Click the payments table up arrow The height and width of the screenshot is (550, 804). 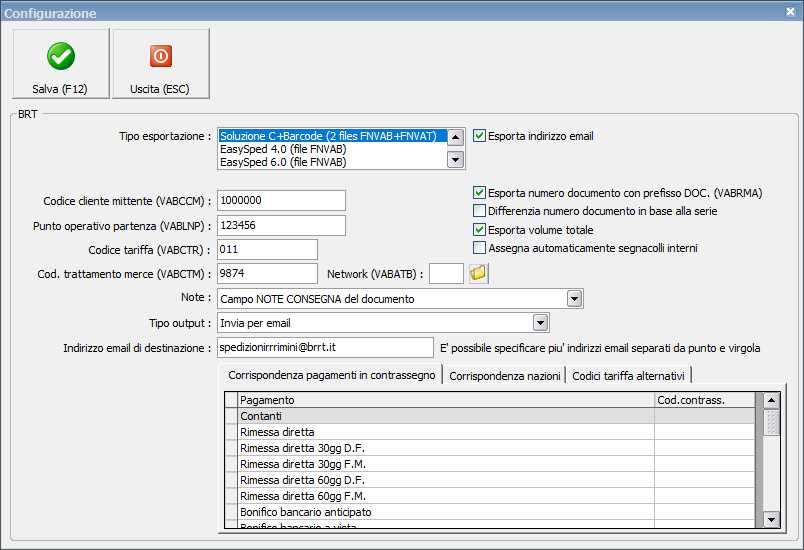coord(771,400)
